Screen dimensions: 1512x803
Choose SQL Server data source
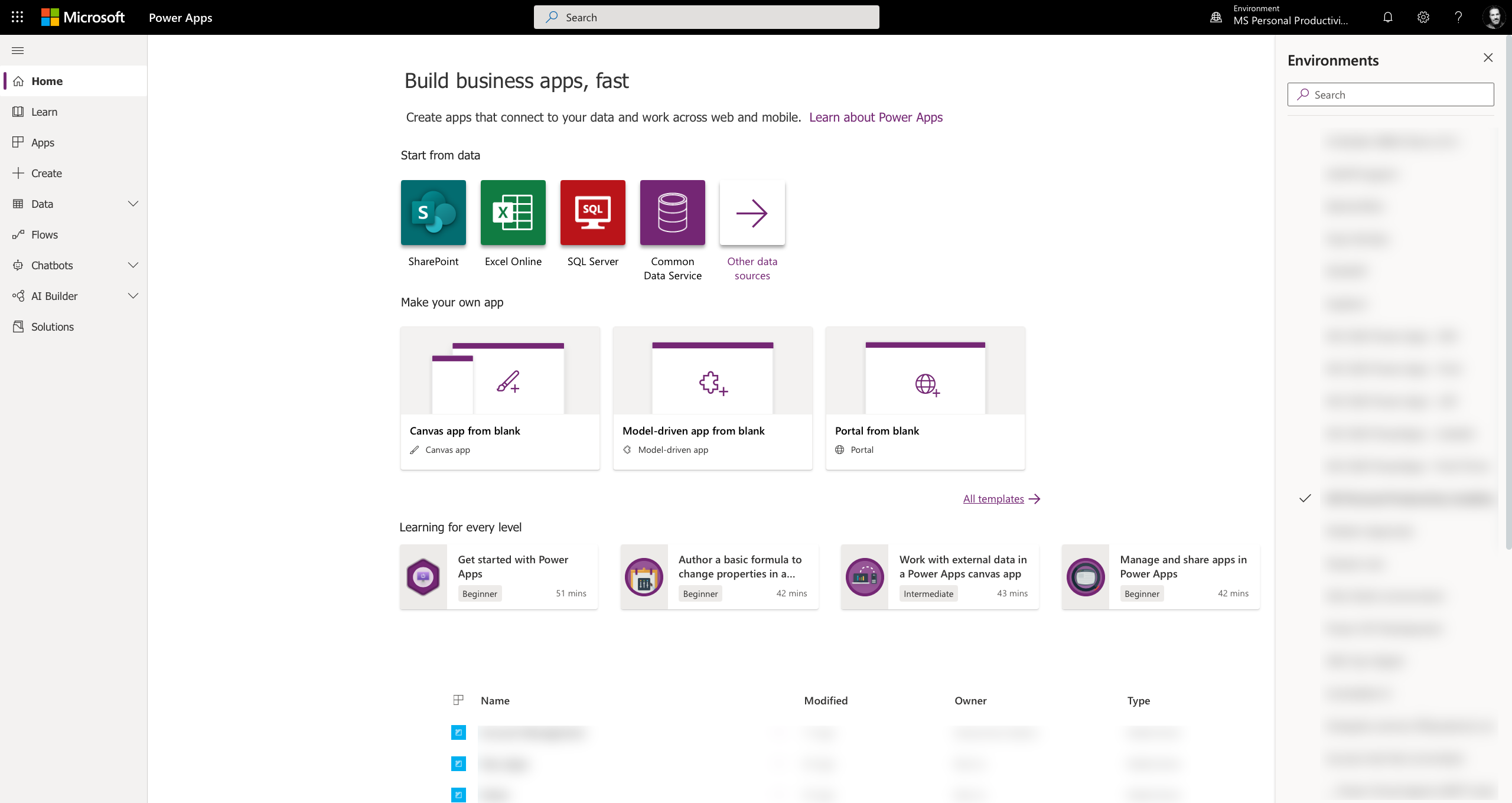[x=592, y=213]
